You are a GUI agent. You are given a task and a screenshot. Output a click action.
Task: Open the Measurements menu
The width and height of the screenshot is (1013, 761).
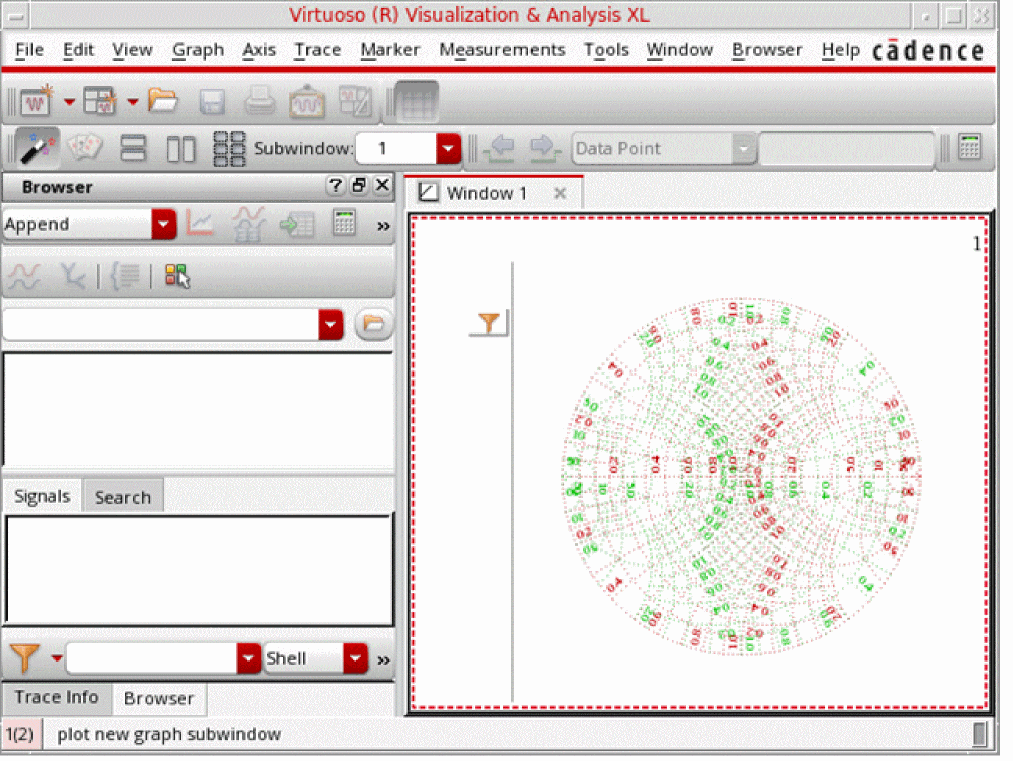[502, 50]
